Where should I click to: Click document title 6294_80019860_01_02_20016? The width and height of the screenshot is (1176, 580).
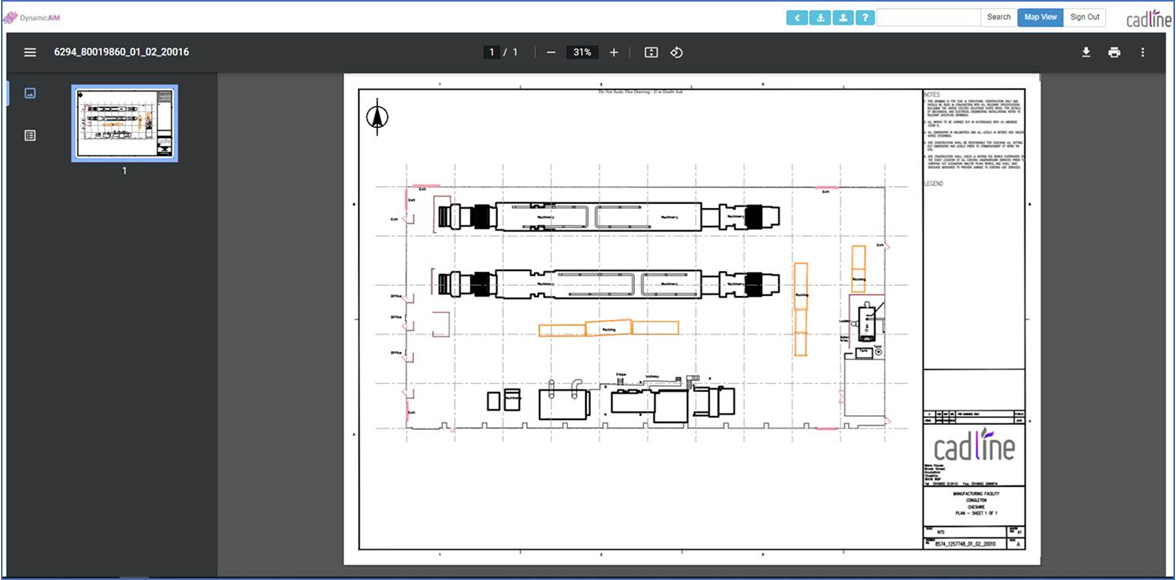pos(122,53)
